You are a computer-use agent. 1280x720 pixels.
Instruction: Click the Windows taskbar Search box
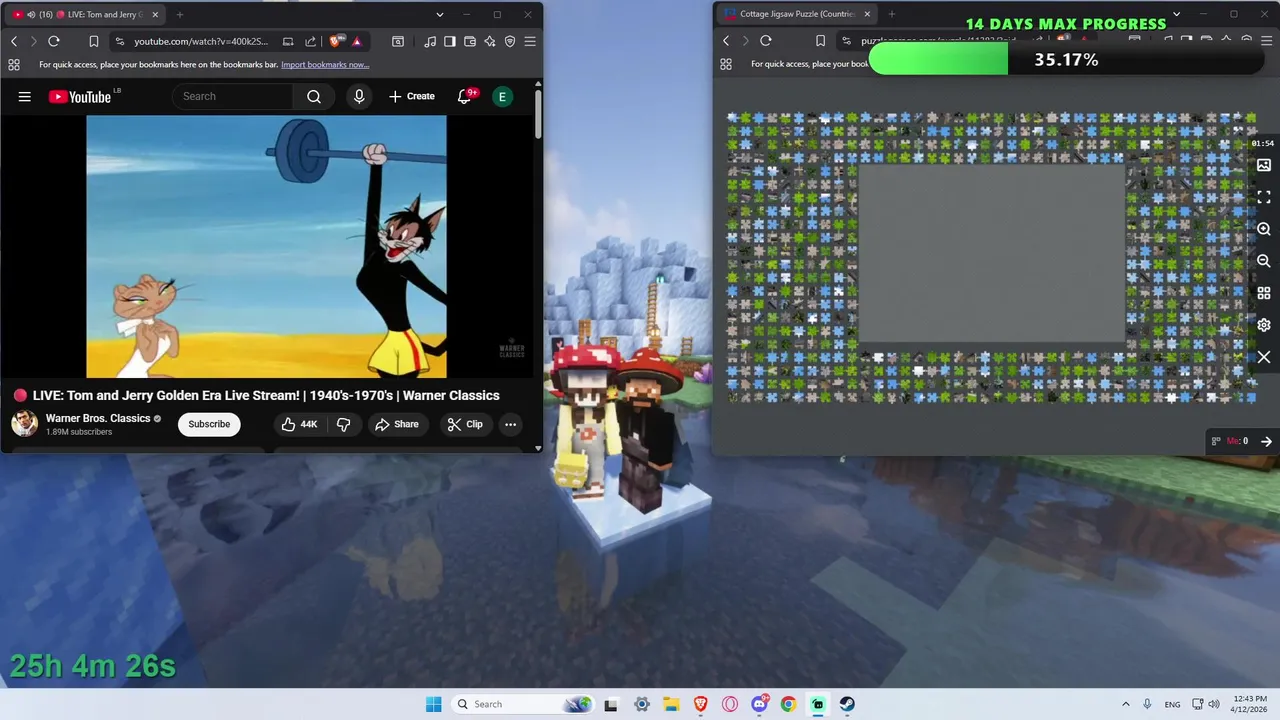(x=521, y=704)
